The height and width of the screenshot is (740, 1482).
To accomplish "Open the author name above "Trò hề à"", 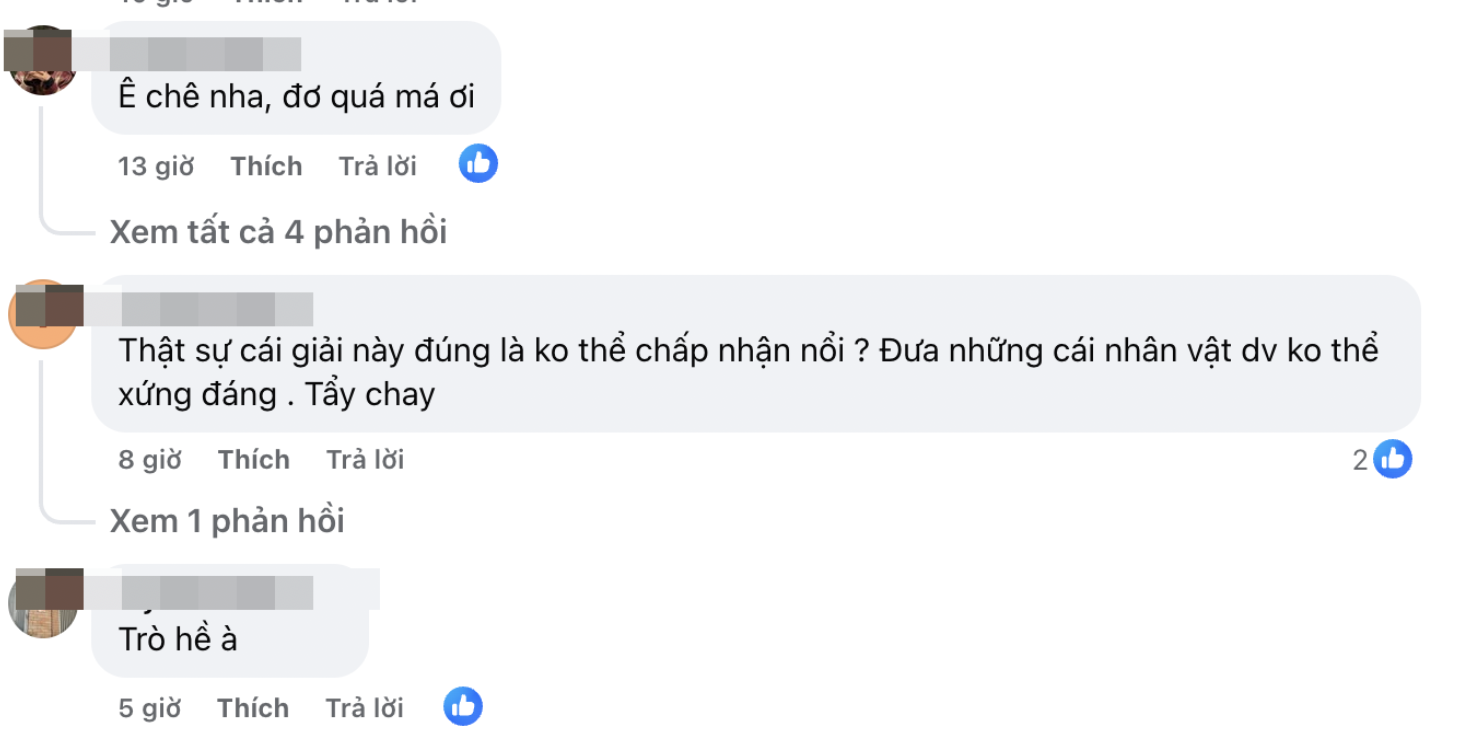I will point(217,592).
